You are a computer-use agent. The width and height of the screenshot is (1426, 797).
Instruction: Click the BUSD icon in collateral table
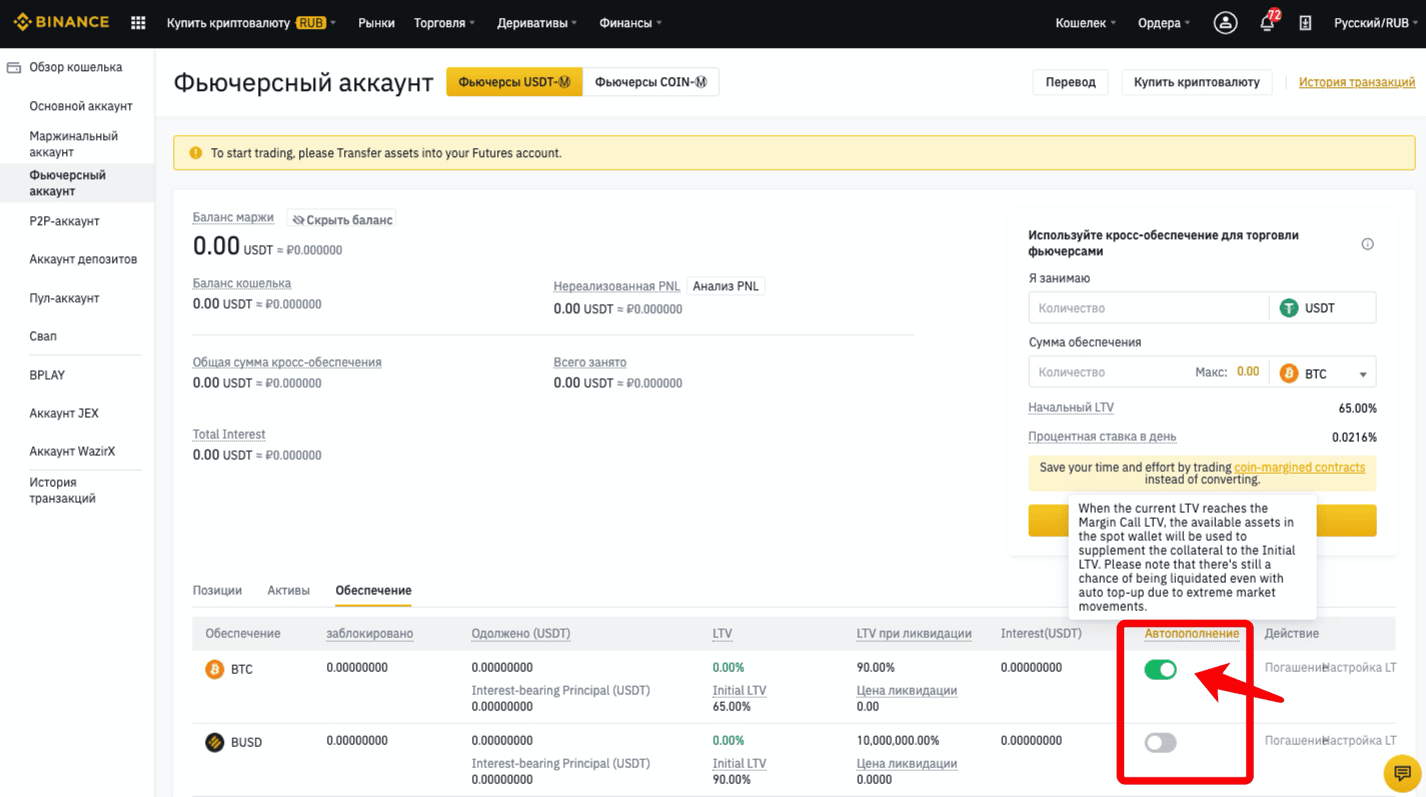click(214, 742)
